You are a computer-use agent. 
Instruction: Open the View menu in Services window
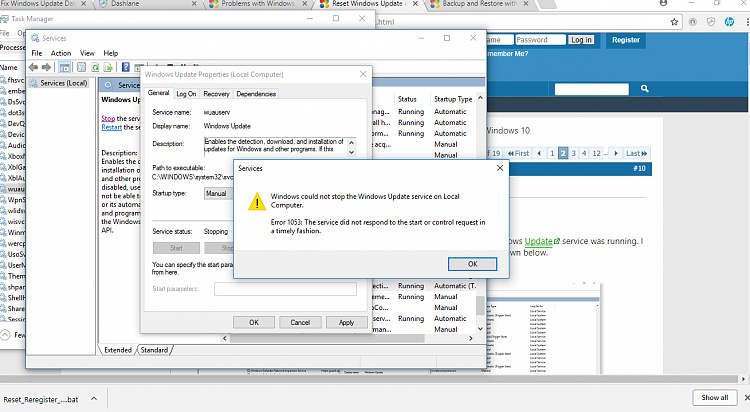point(87,53)
